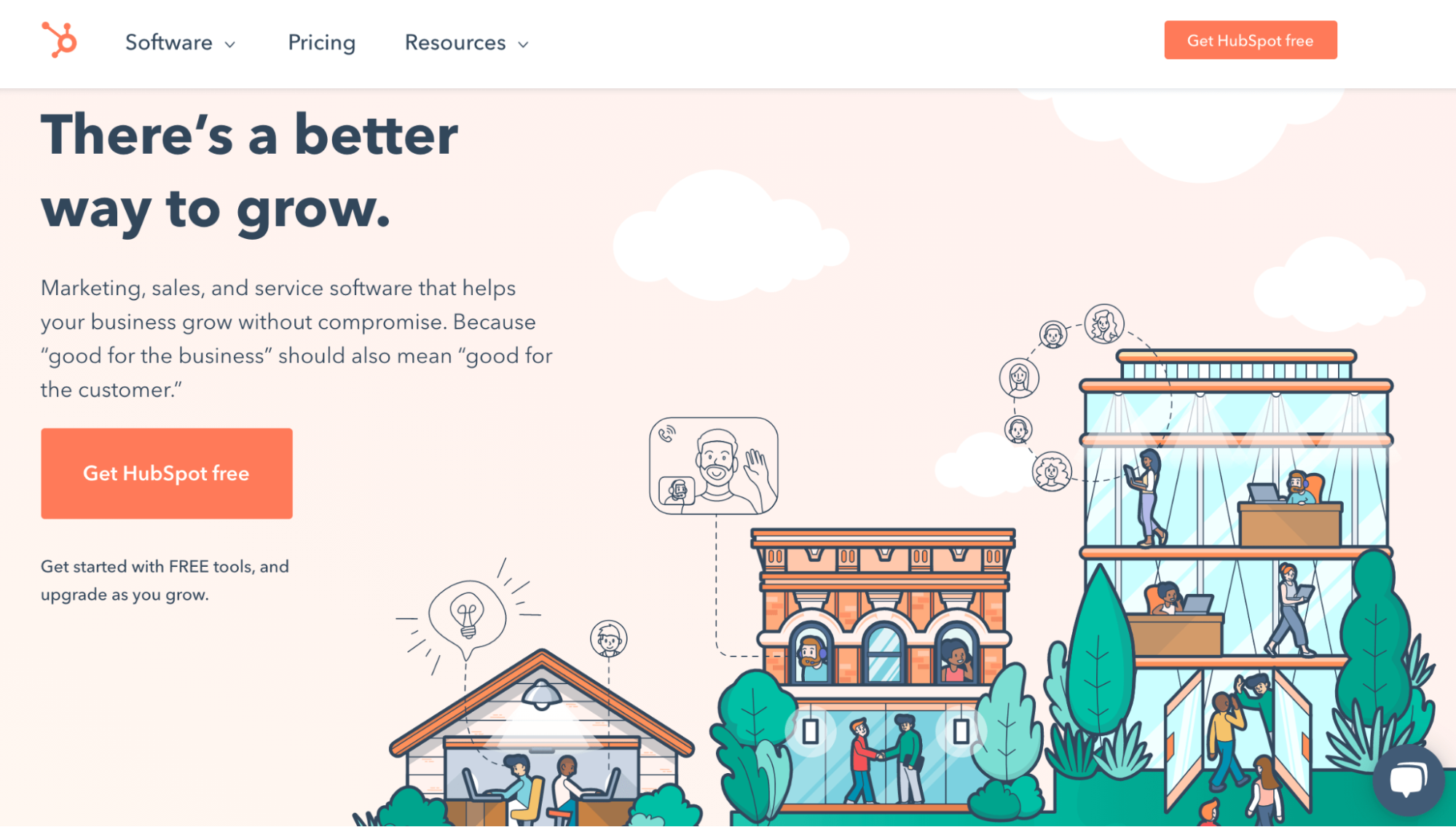Click the Get HubSpot free button header
This screenshot has height=827, width=1456.
[x=1249, y=40]
